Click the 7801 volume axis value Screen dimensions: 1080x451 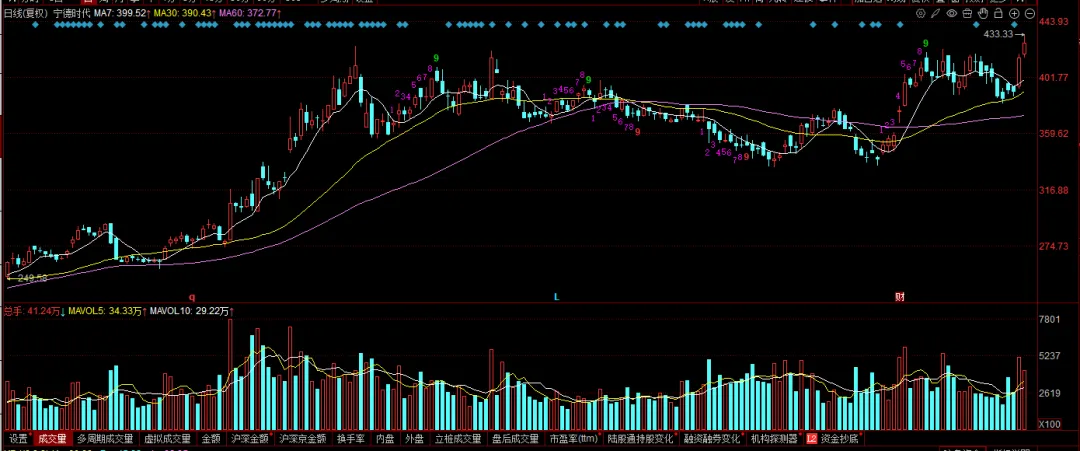(x=1049, y=319)
